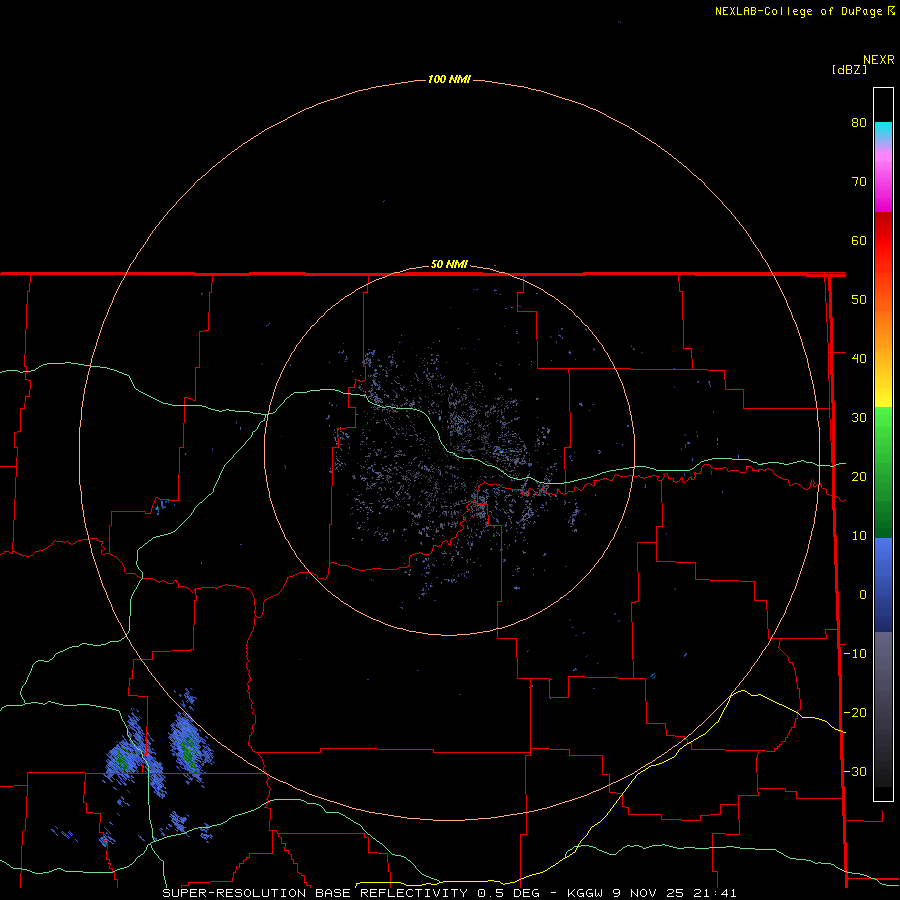Click the 50 value on the dBZ scale
Viewport: 900px width, 900px height.
tap(859, 300)
